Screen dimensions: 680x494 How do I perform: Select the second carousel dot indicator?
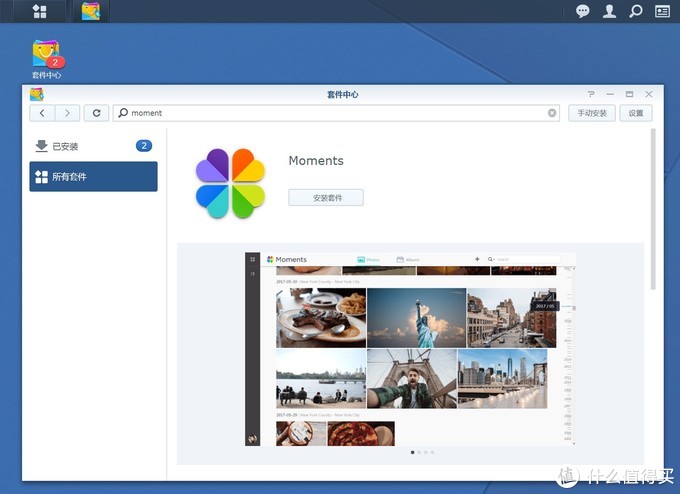pos(419,452)
